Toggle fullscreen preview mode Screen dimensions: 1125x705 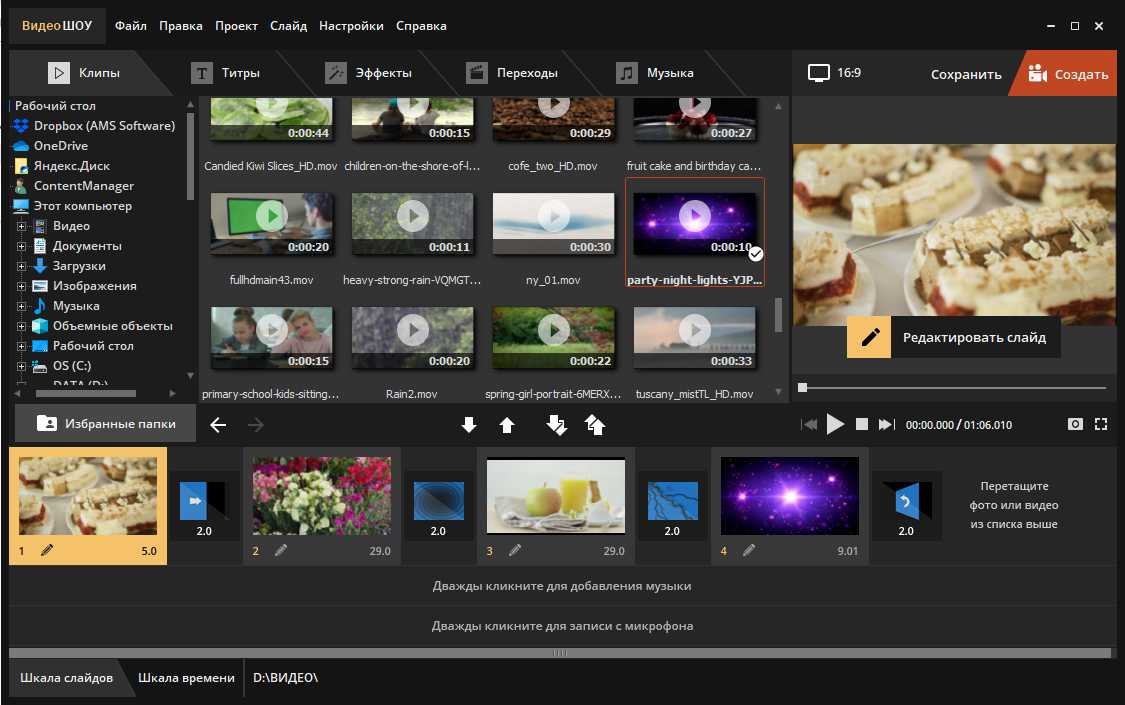[1101, 424]
